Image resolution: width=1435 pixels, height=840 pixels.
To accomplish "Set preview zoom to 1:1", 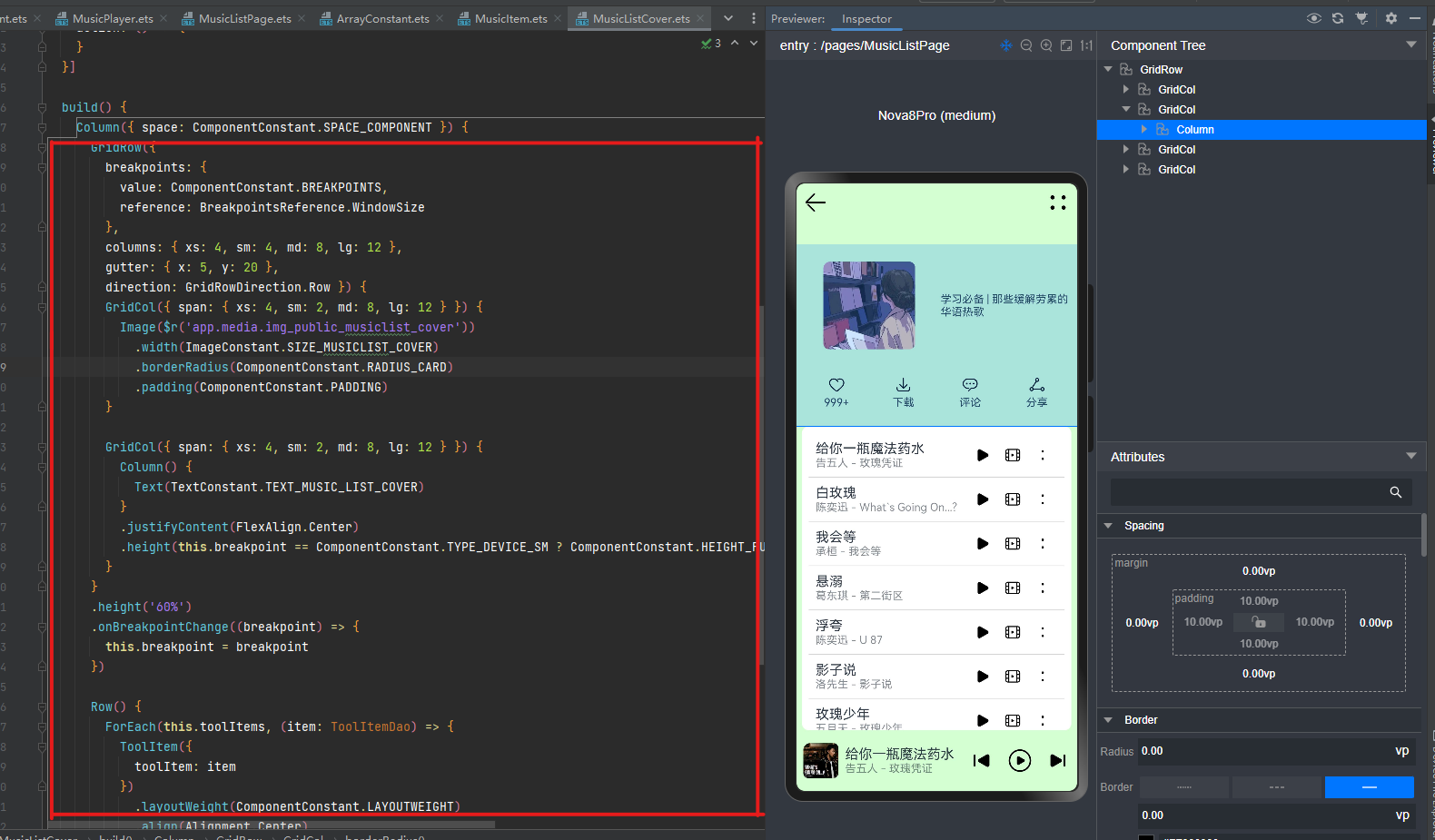I will [x=1086, y=45].
